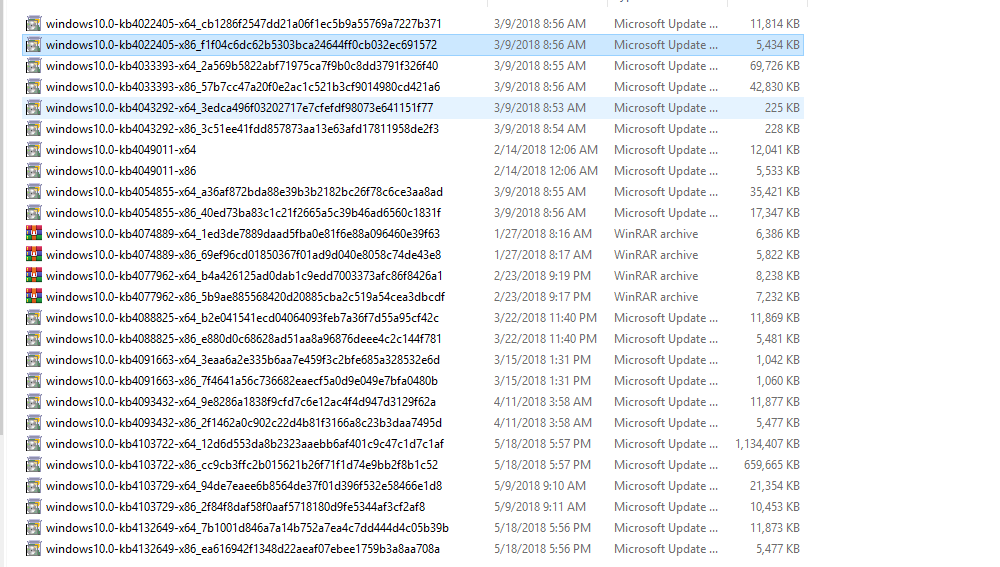Select kb4132649-x64 update file icon
This screenshot has width=1000, height=567.
tap(34, 529)
